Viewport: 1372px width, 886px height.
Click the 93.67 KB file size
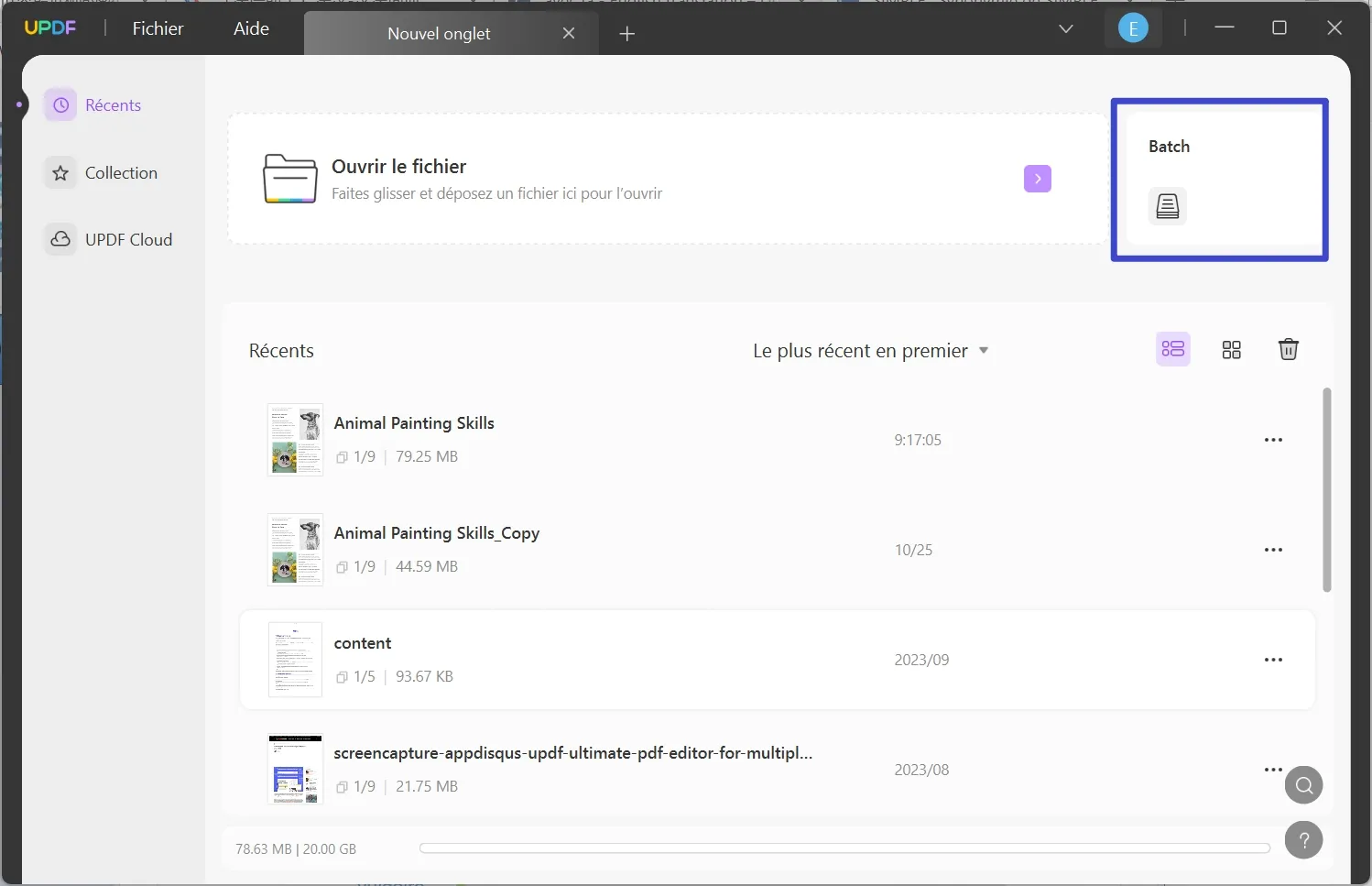pos(424,676)
